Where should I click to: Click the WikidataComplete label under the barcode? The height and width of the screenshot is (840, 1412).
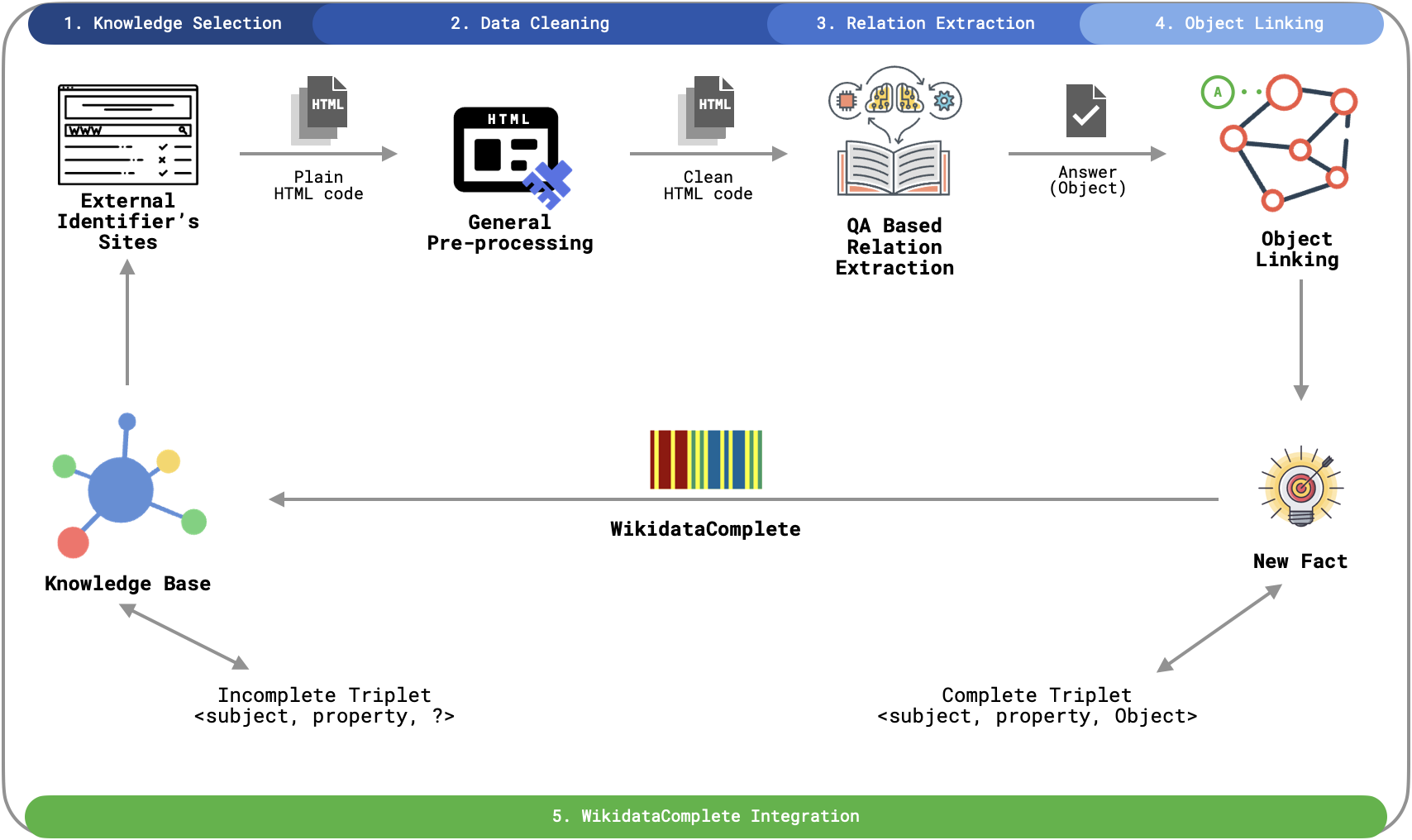706,529
